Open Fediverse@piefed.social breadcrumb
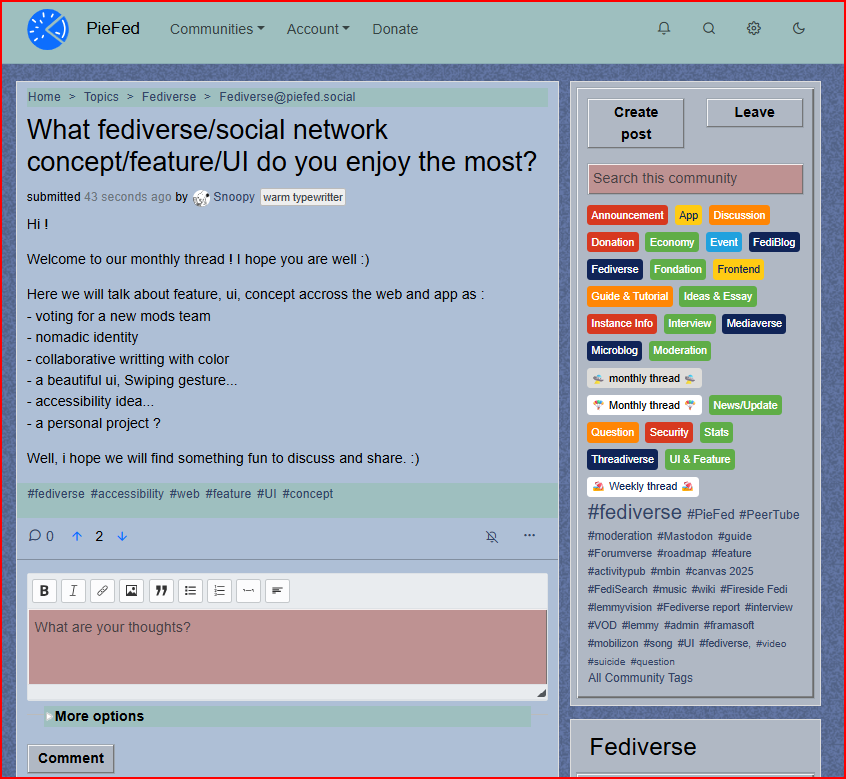846x779 pixels. click(x=287, y=97)
